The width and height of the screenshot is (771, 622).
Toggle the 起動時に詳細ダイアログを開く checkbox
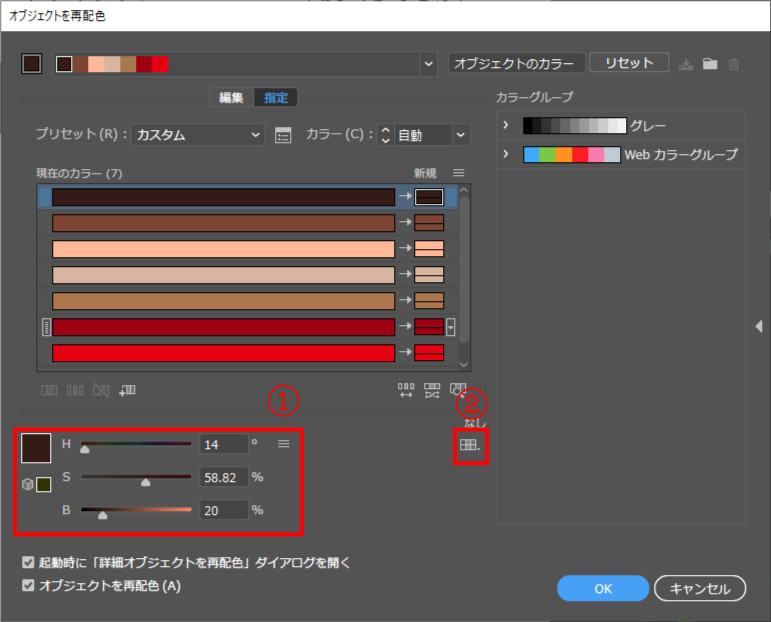pyautogui.click(x=28, y=563)
